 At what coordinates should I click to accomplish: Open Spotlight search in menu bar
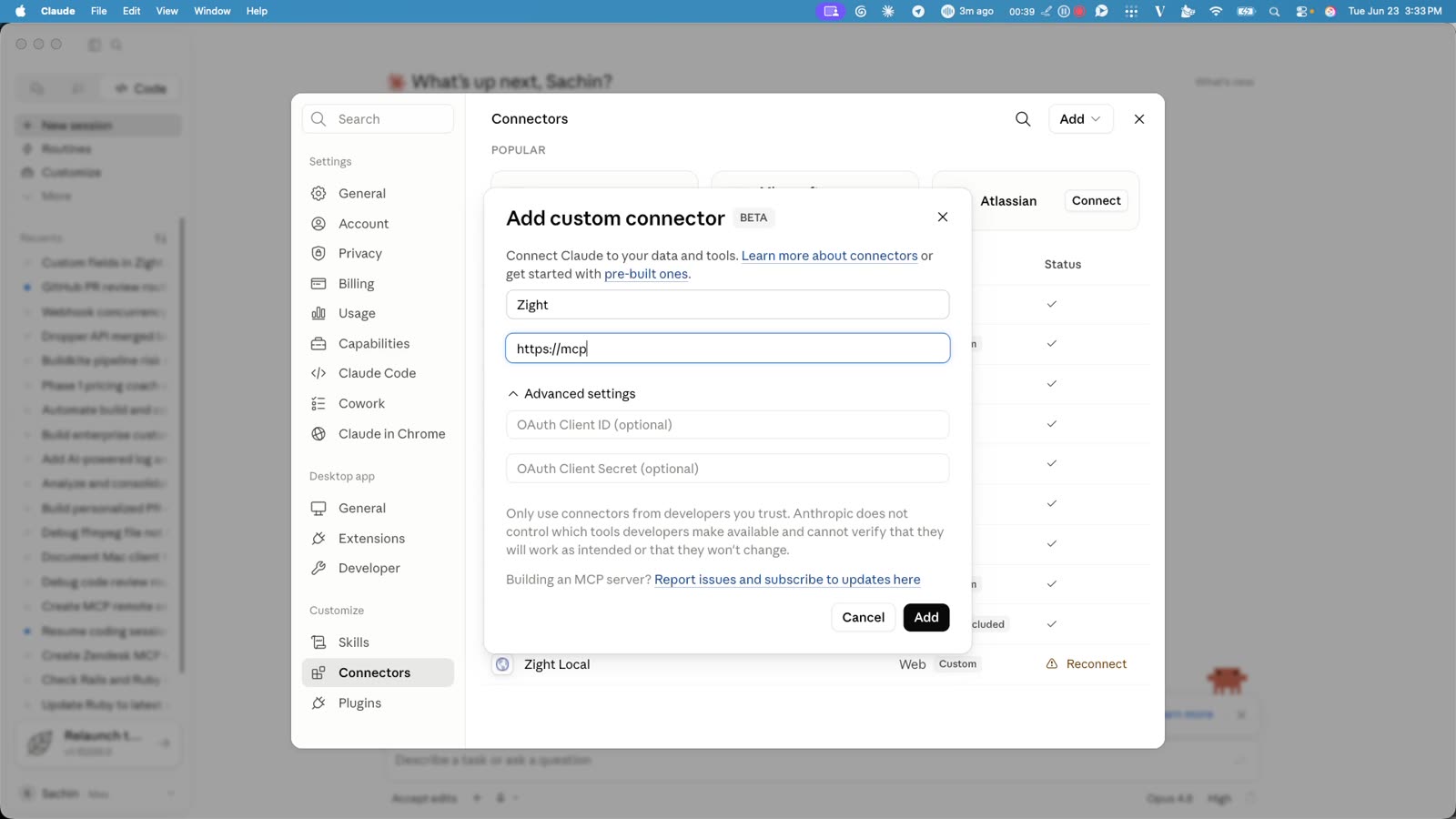(1274, 11)
